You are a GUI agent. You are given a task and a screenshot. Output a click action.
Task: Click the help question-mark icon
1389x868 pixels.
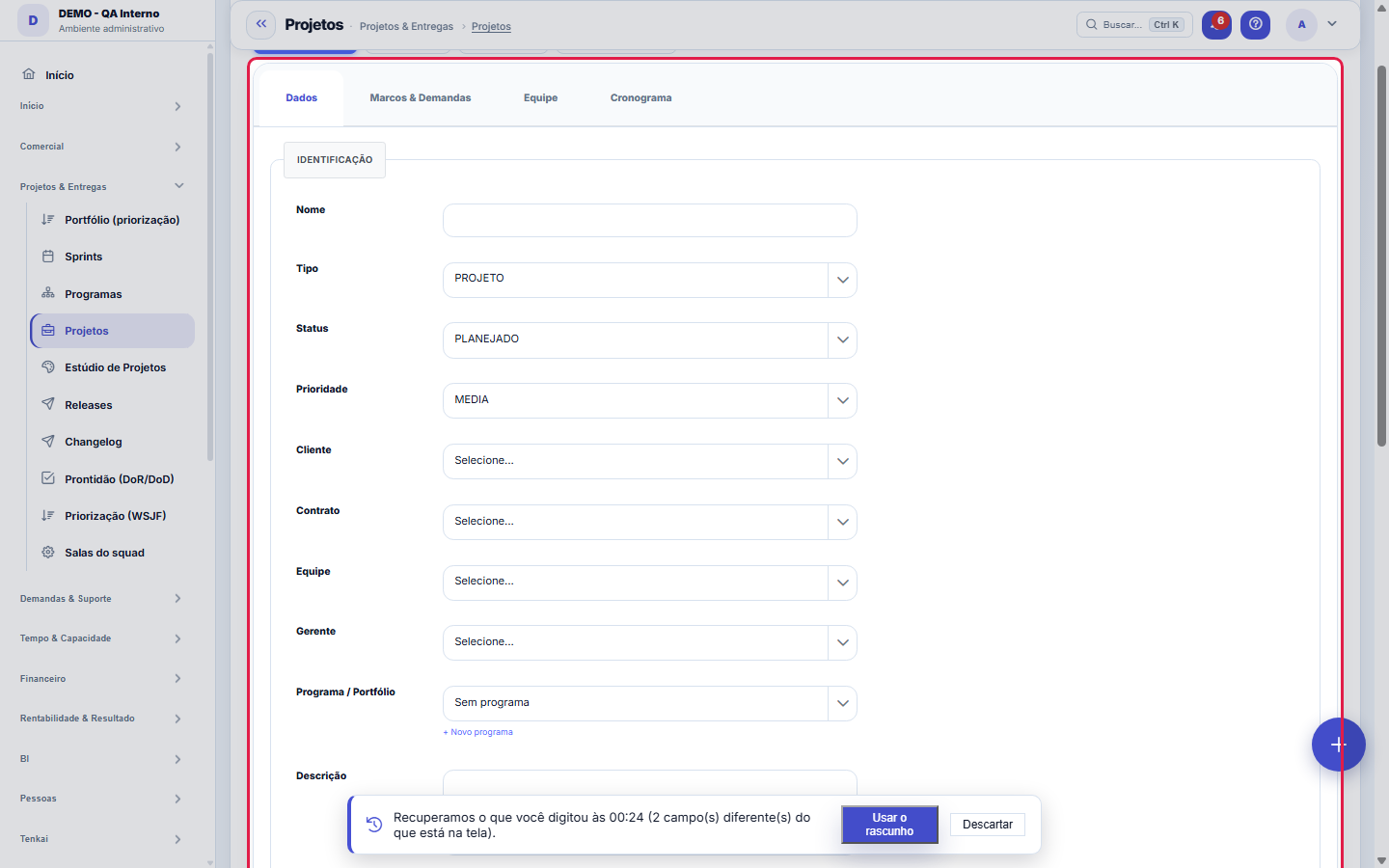[x=1255, y=25]
